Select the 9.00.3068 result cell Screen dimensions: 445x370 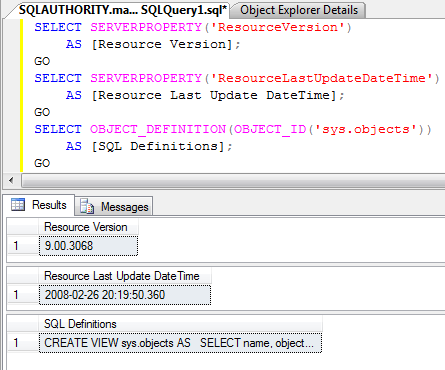click(88, 246)
